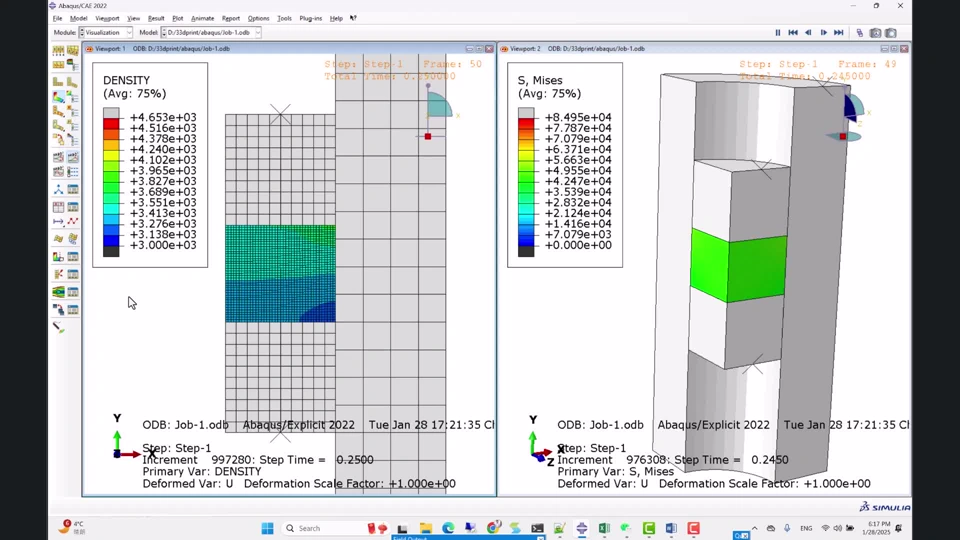
Task: Open the Windows Start menu
Action: point(268,528)
